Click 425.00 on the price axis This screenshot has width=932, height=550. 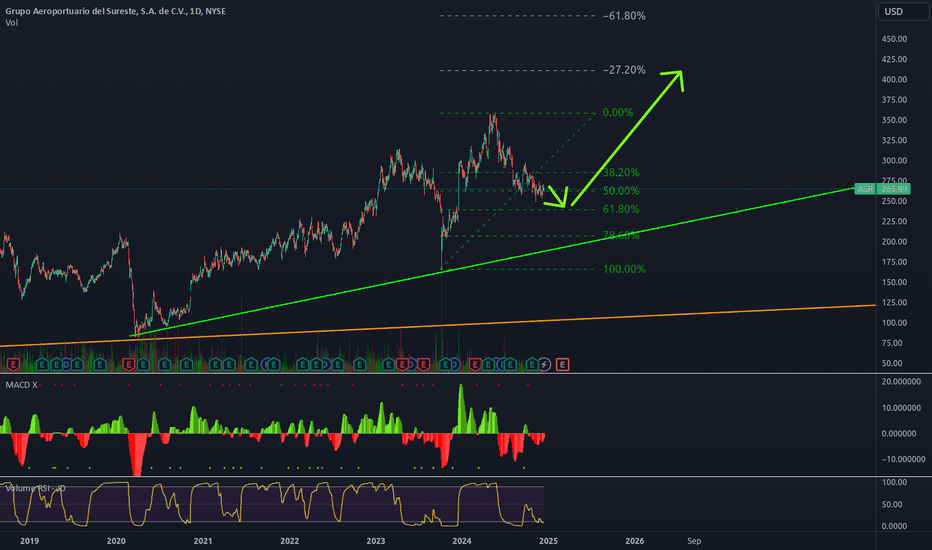(895, 59)
